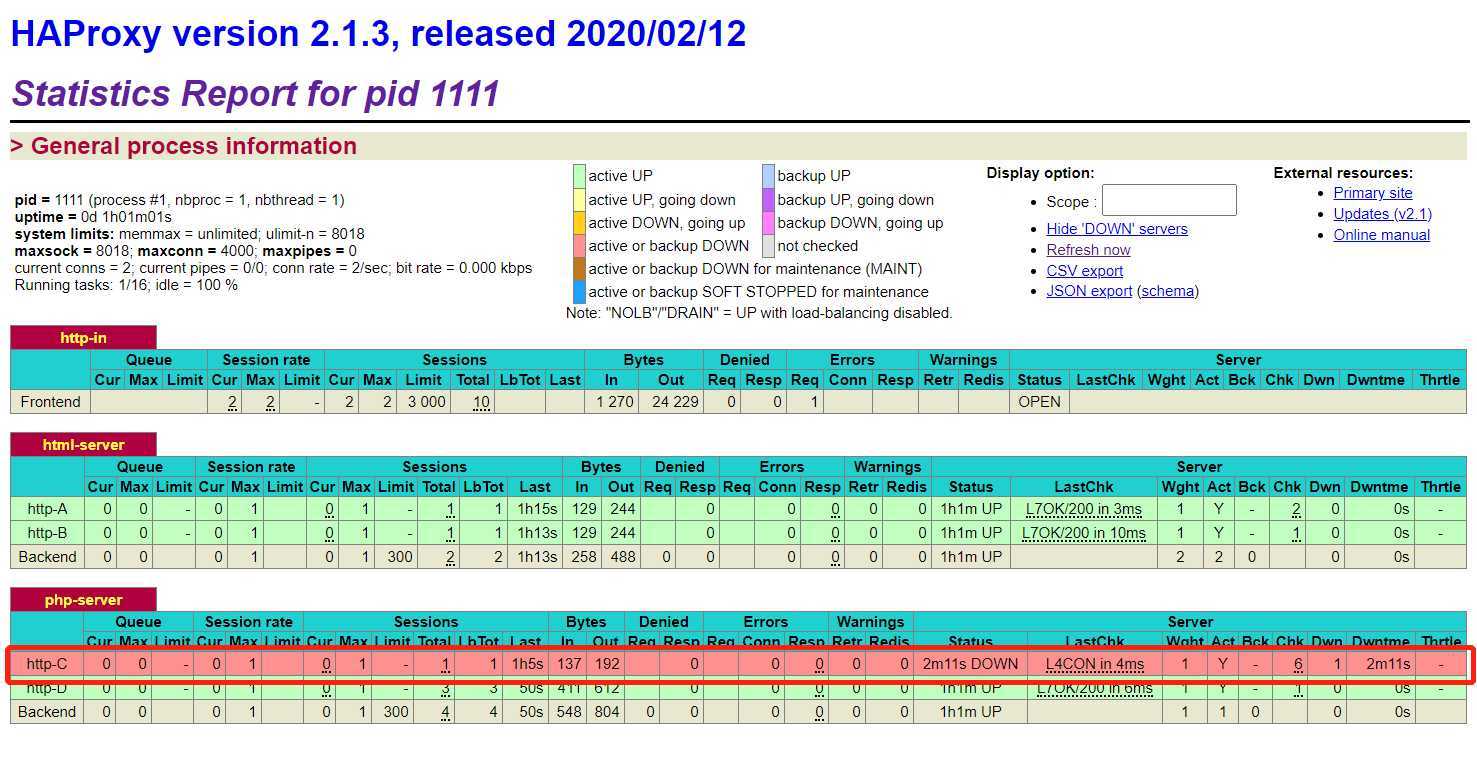Click the html-server Backend row label

[x=47, y=557]
